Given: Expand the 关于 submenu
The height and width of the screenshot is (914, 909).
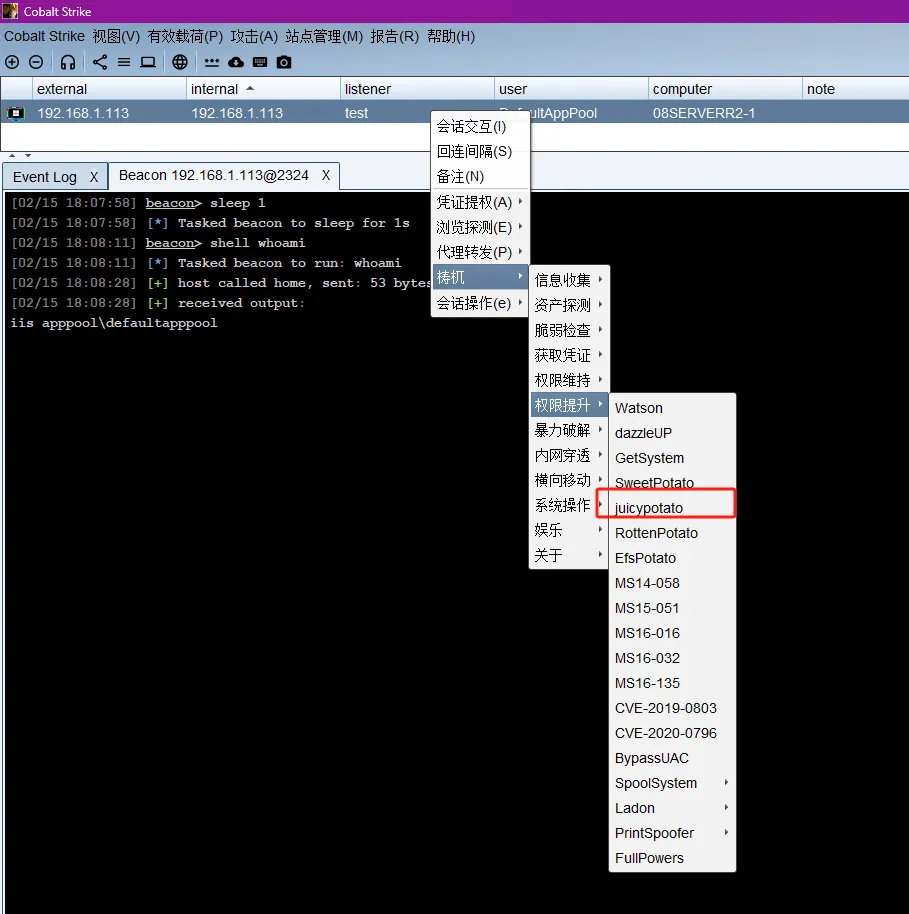Looking at the screenshot, I should click(x=569, y=556).
